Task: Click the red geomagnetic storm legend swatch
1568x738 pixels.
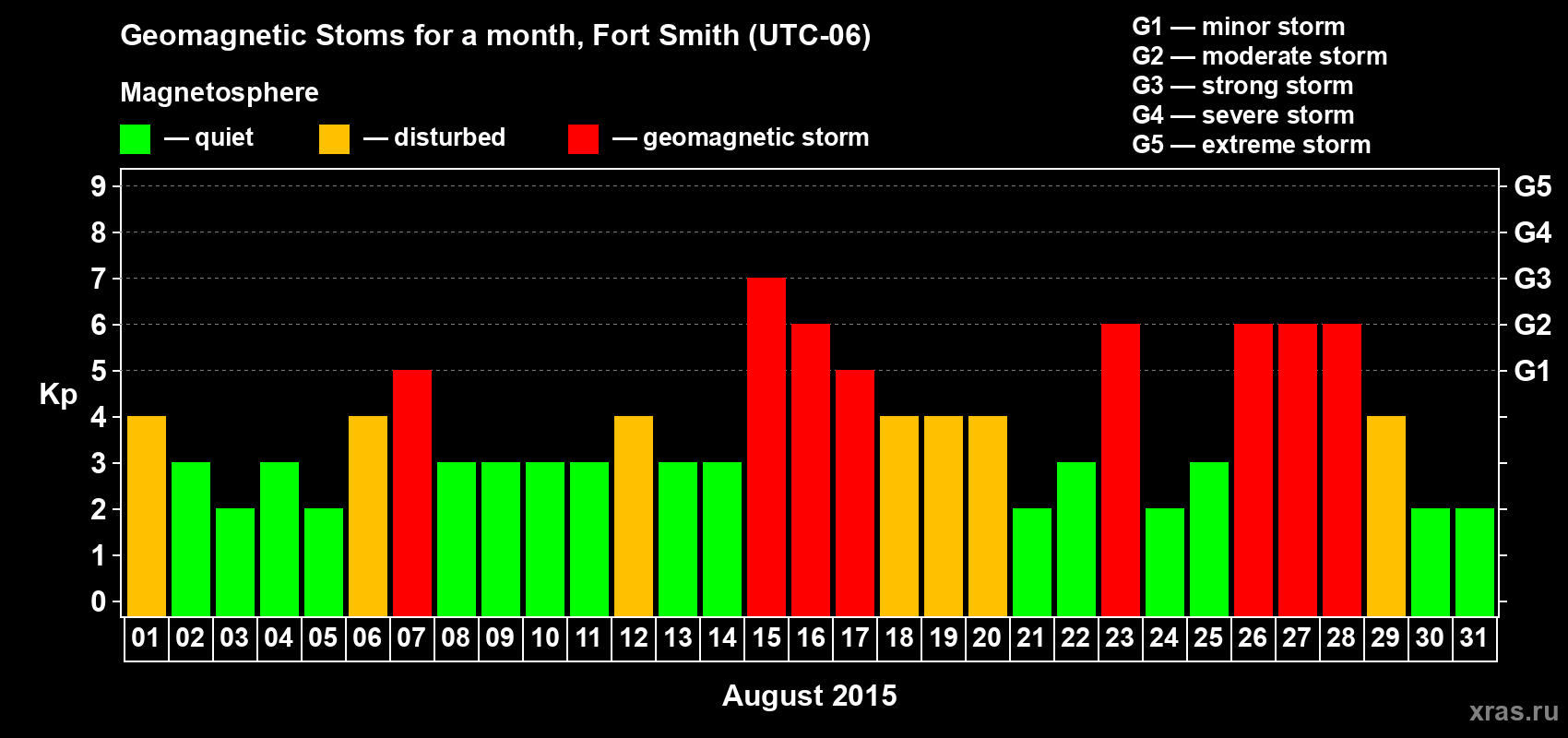Action: [583, 139]
